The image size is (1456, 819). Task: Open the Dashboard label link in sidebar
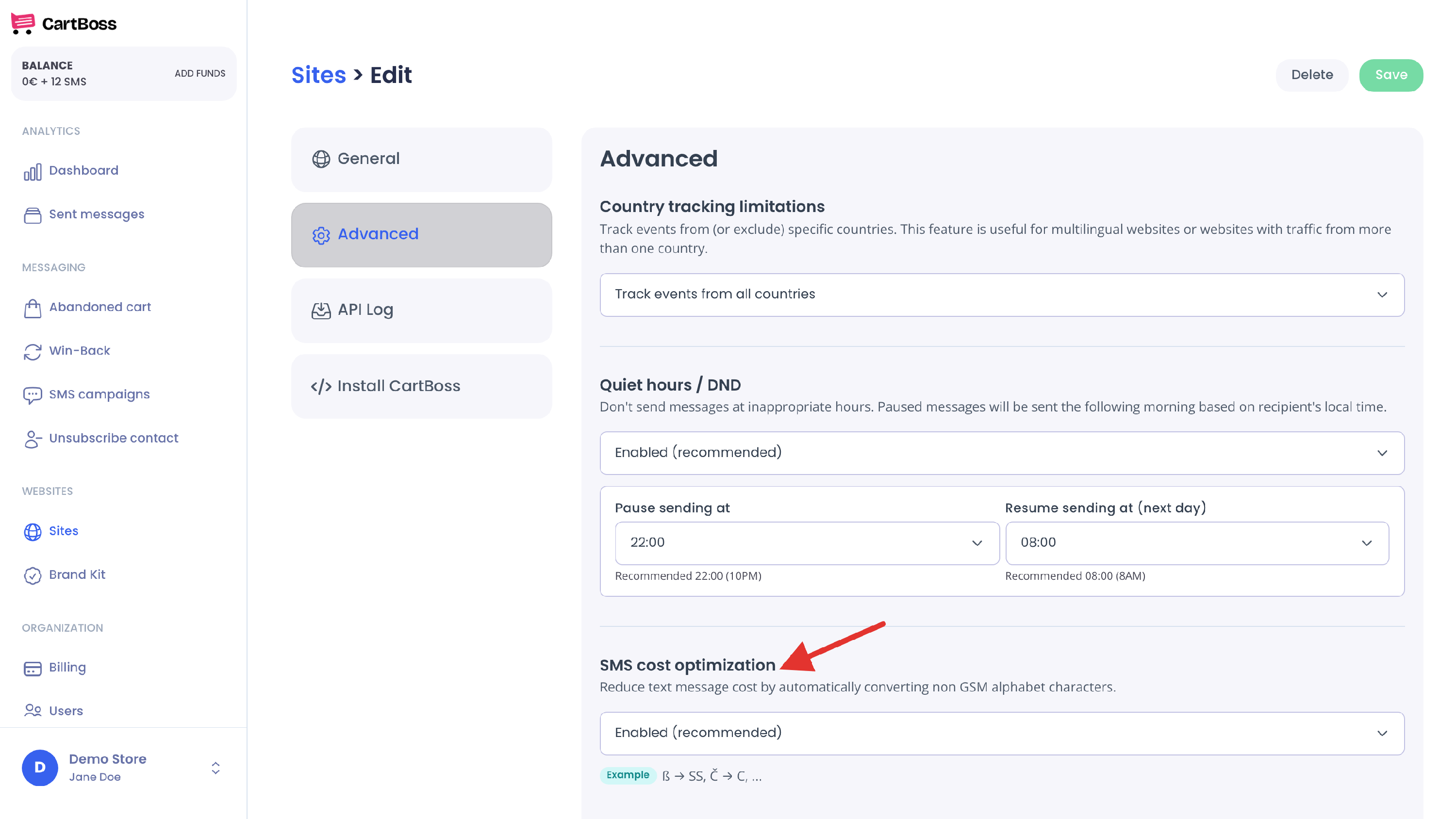point(83,171)
